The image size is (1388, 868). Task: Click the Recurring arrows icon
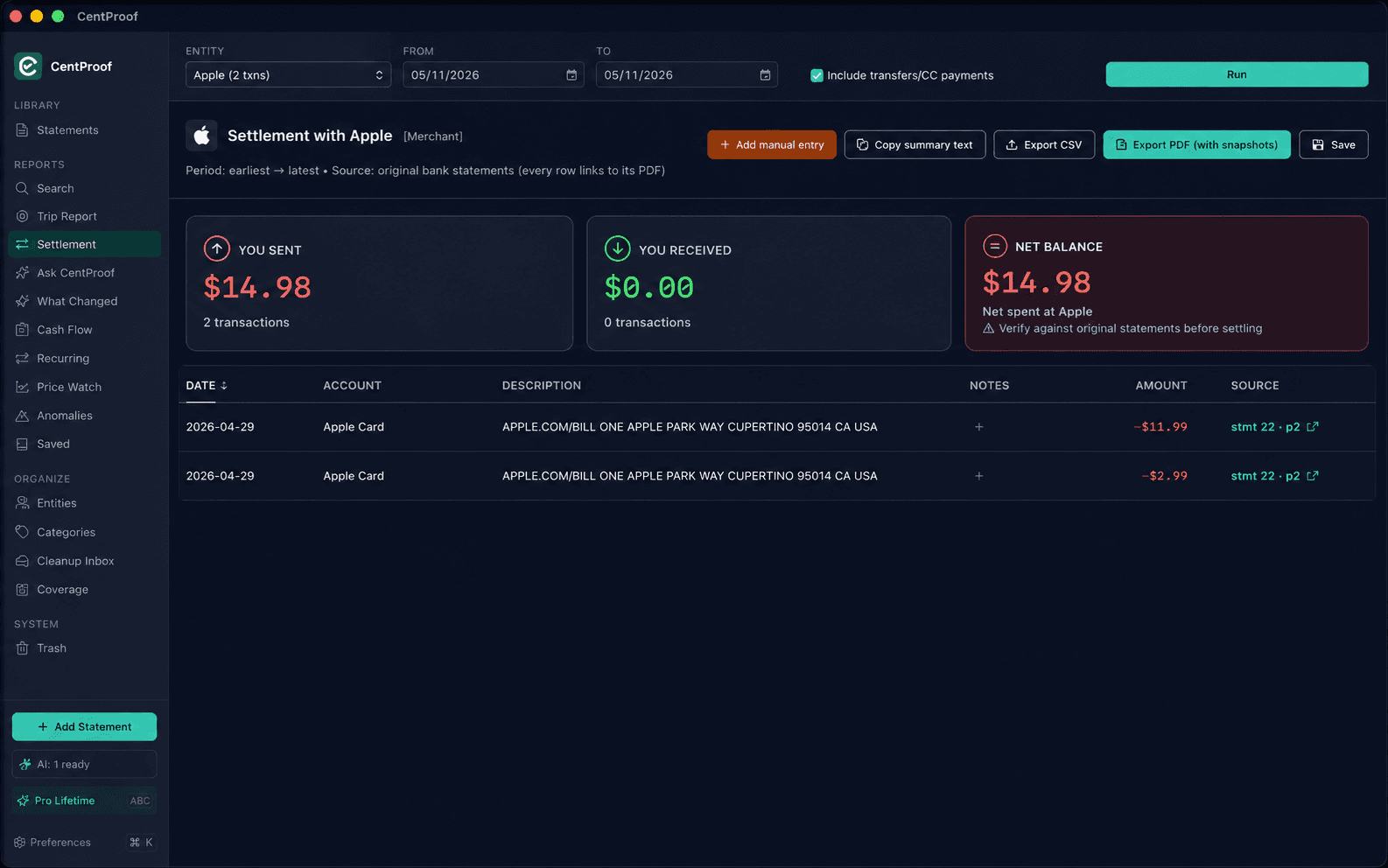(23, 359)
